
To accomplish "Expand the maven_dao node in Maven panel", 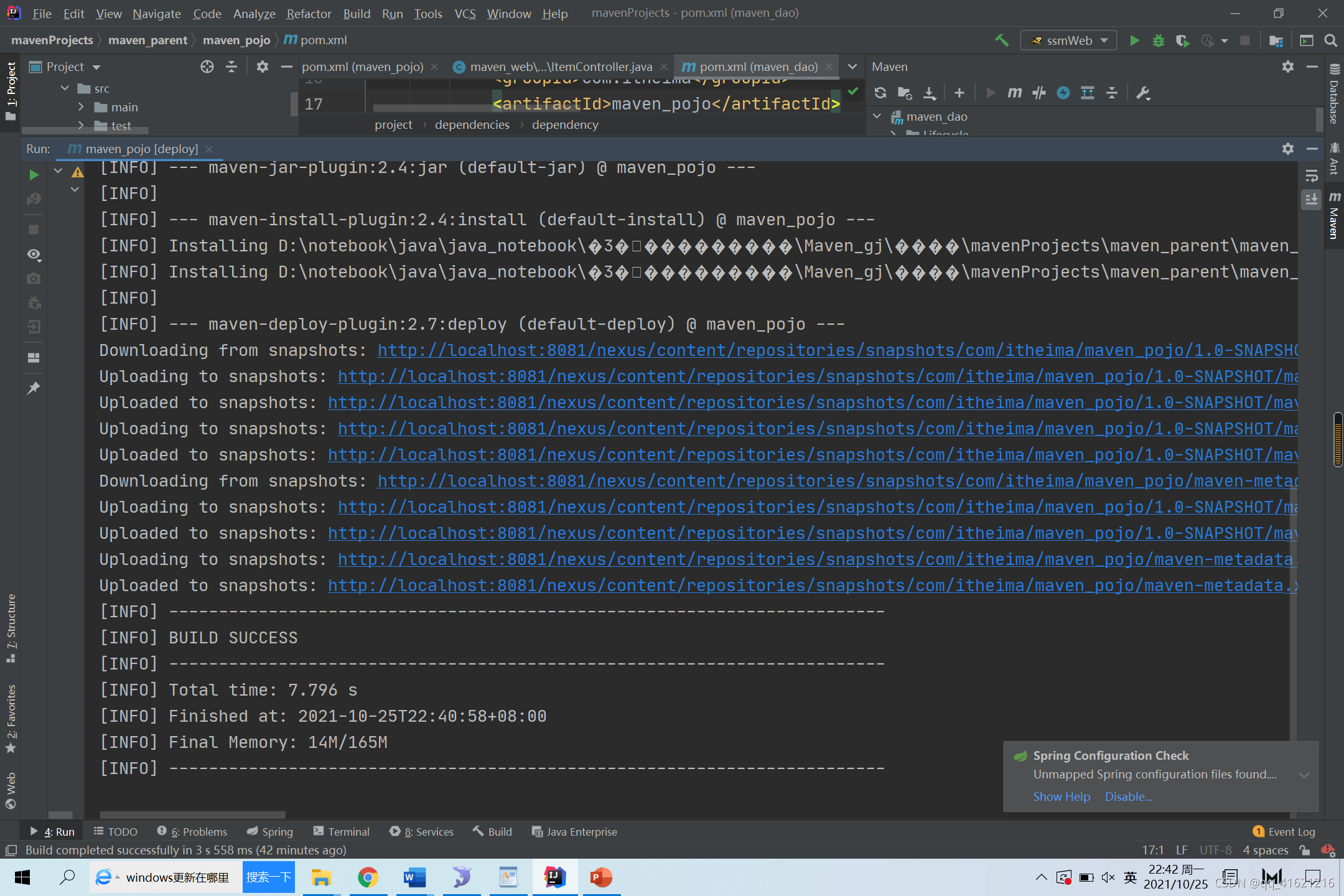I will tap(877, 116).
